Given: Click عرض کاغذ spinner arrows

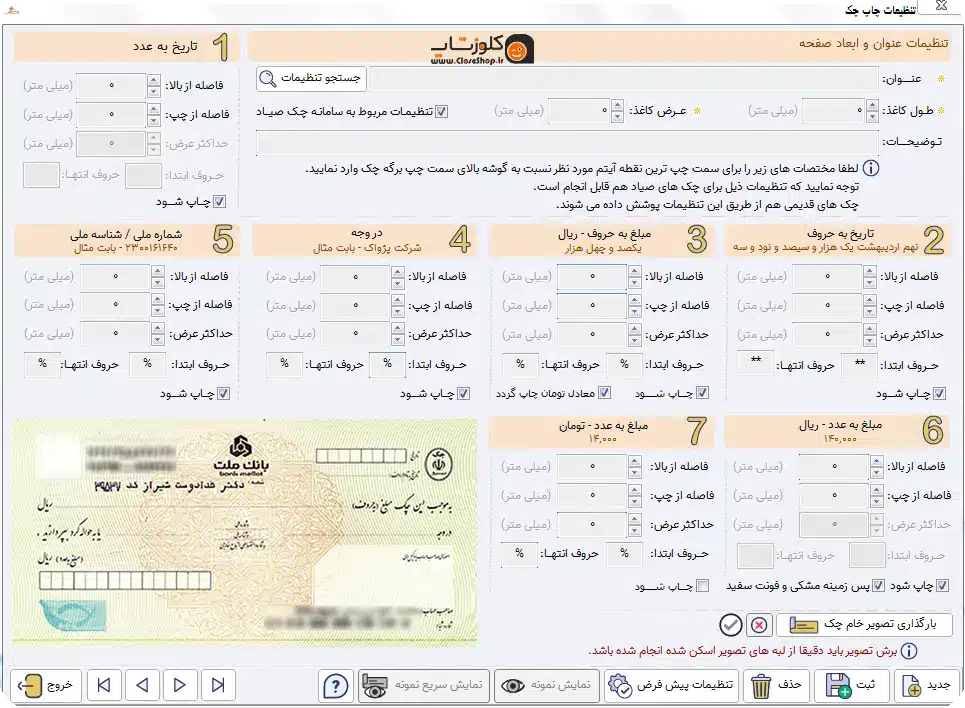Looking at the screenshot, I should [617, 111].
